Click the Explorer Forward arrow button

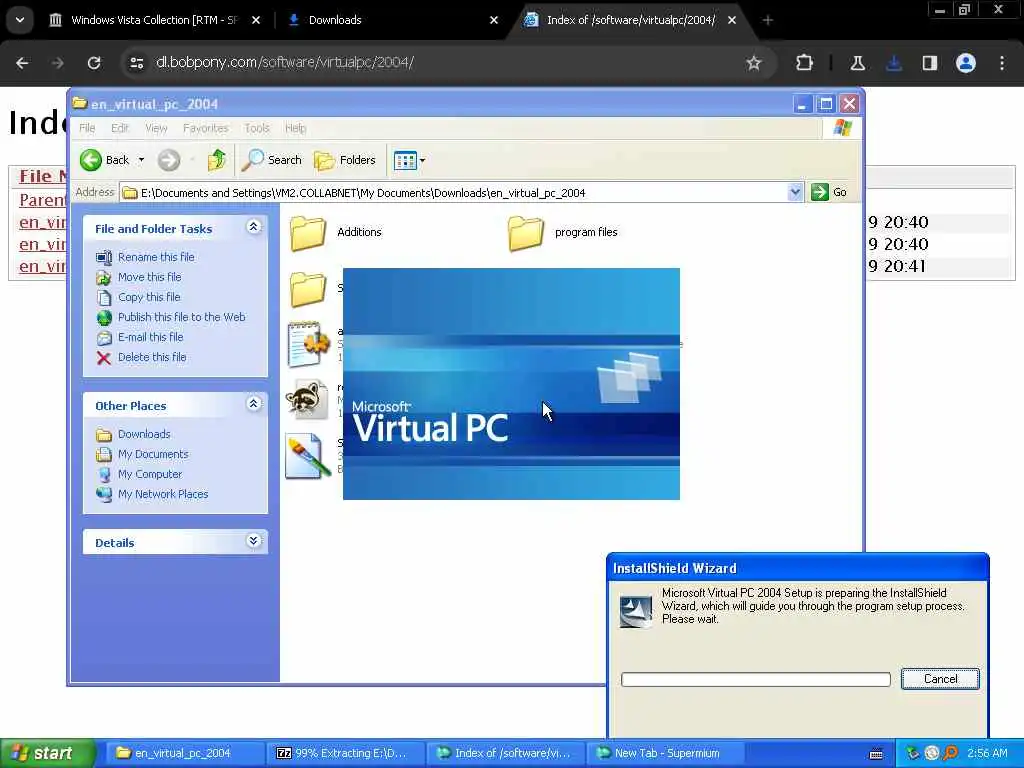(168, 160)
